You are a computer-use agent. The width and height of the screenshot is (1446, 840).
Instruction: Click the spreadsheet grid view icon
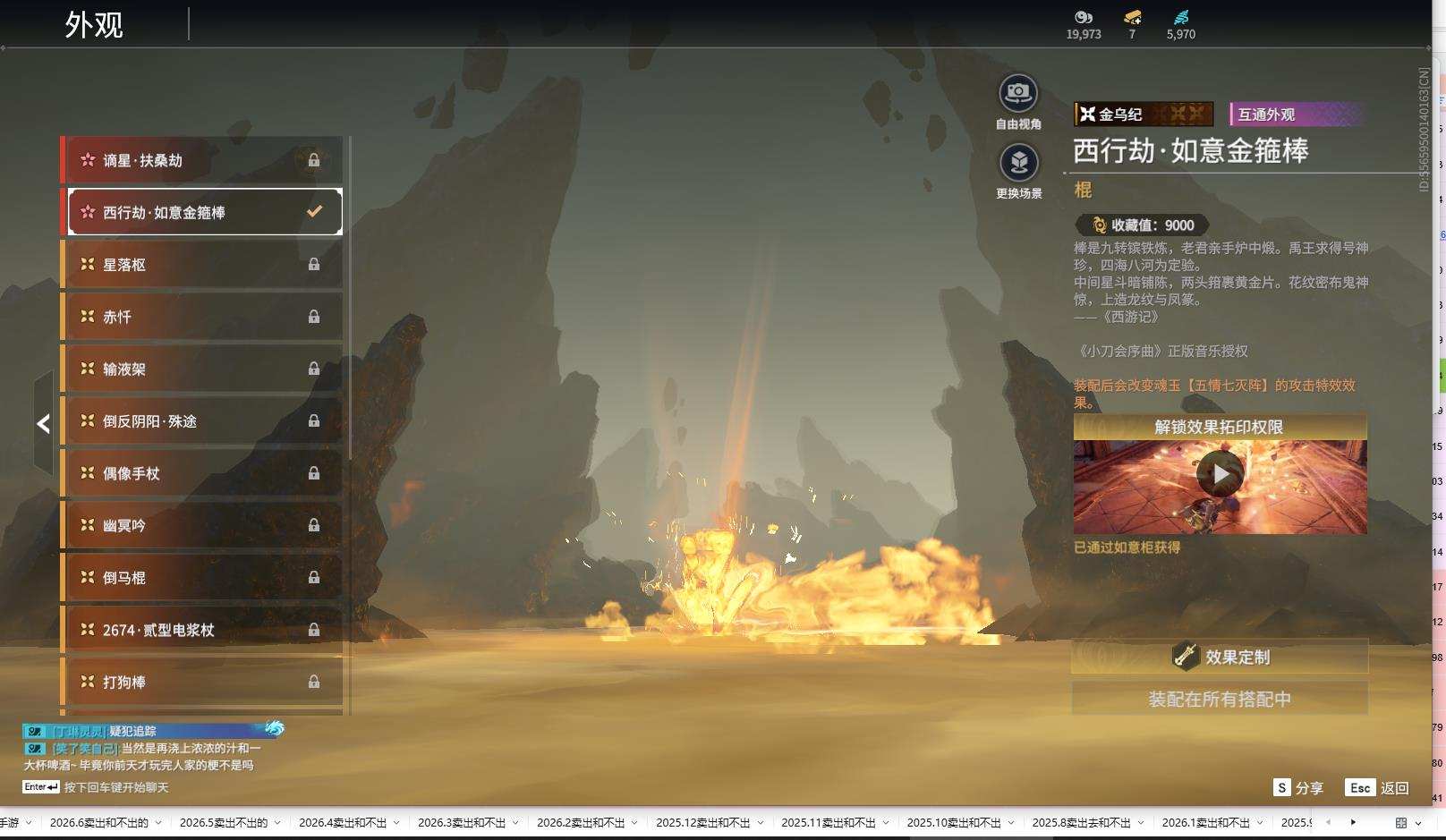[x=1401, y=823]
